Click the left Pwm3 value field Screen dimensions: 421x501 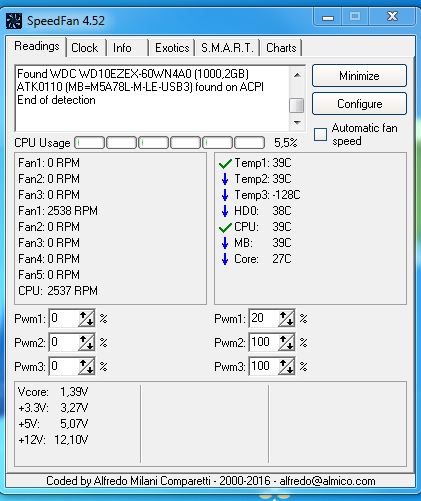pos(64,367)
